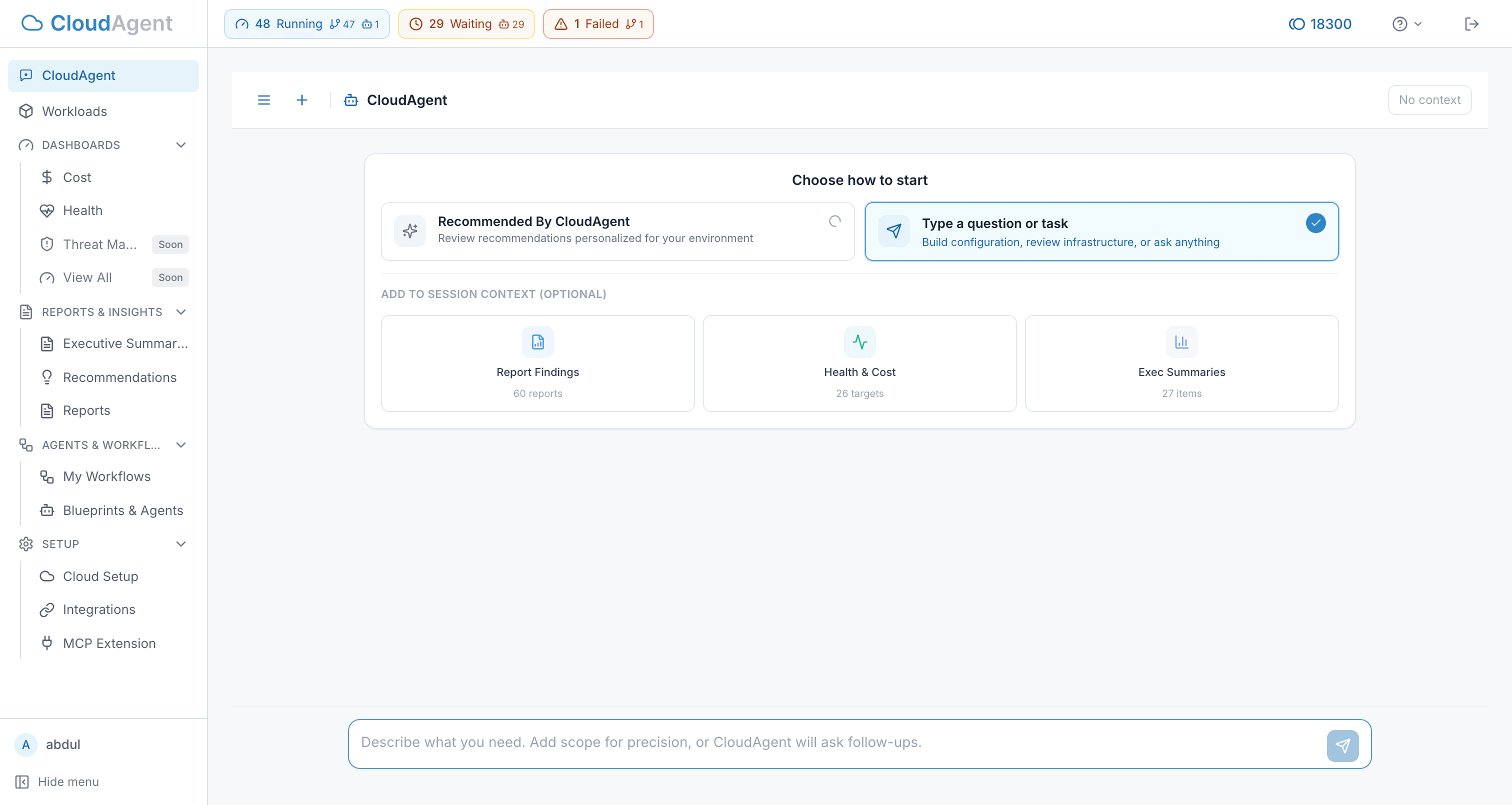This screenshot has width=1512, height=805.
Task: Collapse the REPORTS & INSIGHTS section
Action: pyautogui.click(x=181, y=312)
